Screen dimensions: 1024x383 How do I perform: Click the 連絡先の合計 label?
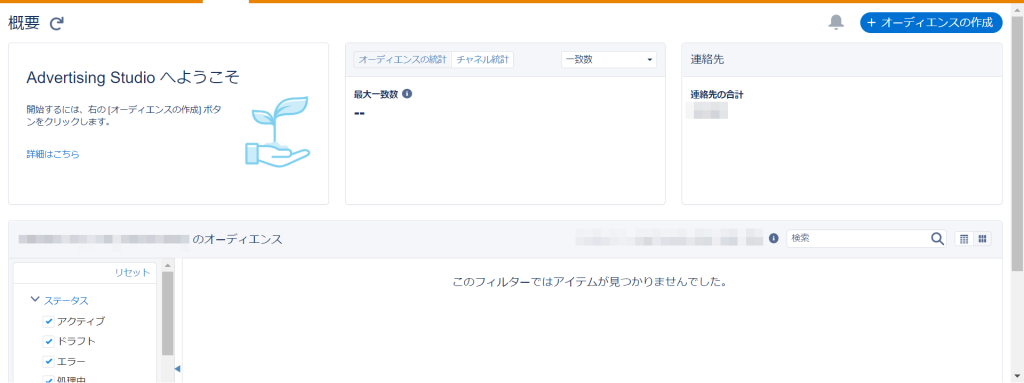[717, 95]
